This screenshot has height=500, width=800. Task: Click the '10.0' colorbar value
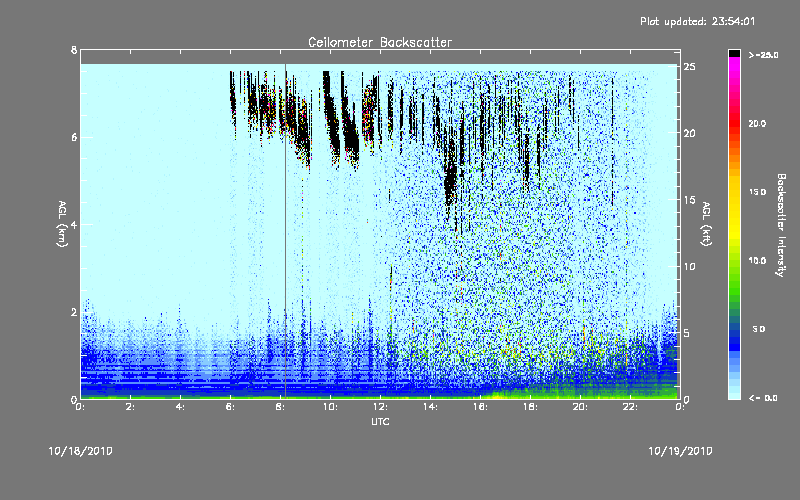(x=757, y=261)
